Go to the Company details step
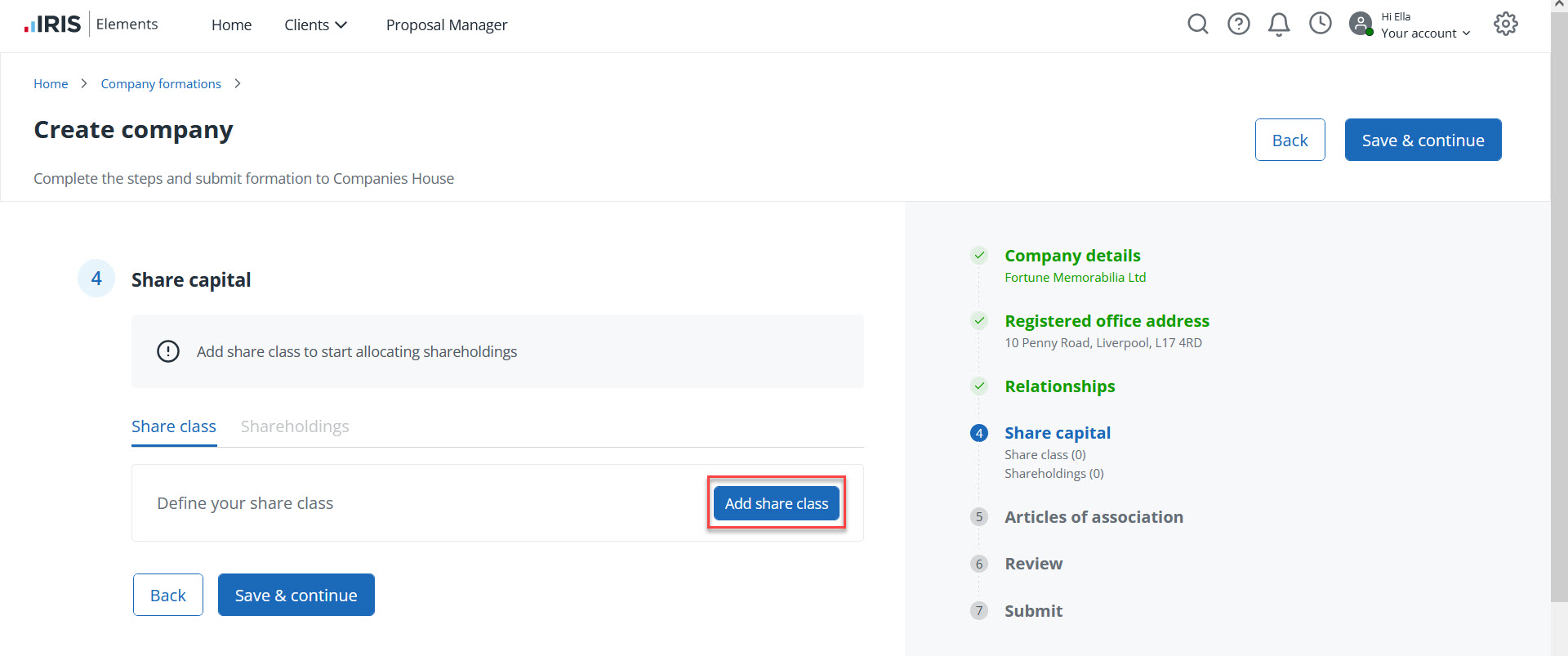This screenshot has height=656, width=1568. pyautogui.click(x=1071, y=256)
